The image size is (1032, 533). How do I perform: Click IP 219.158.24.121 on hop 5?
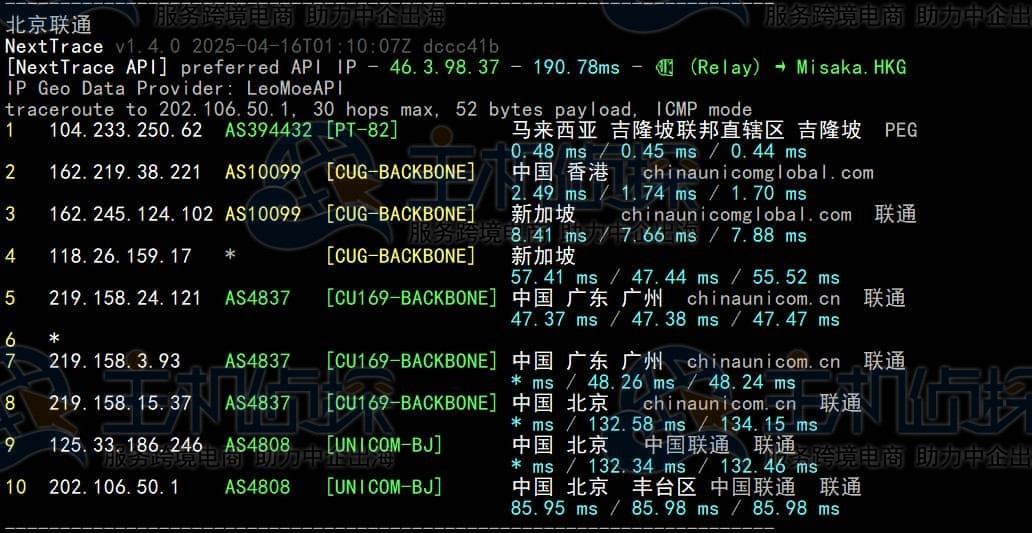coord(125,298)
